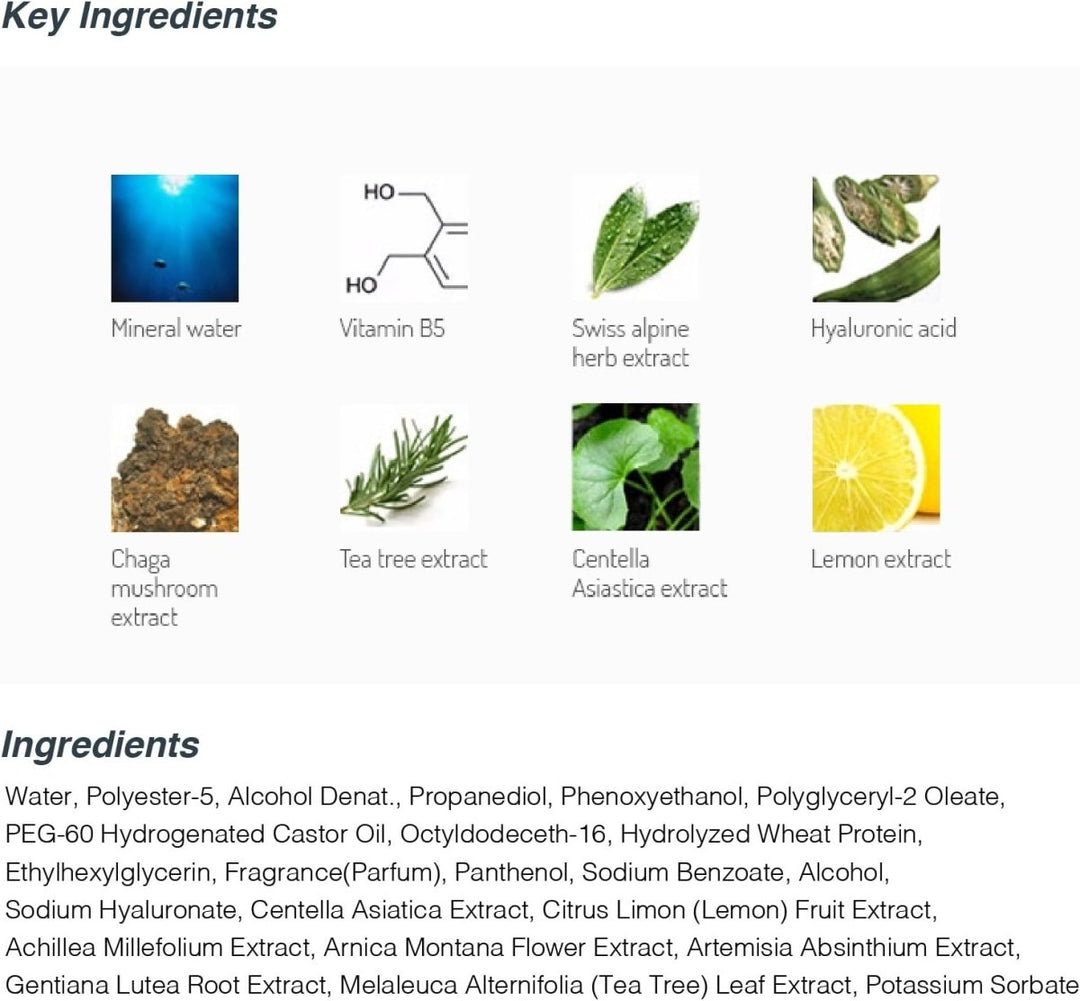Open the Lemon slice image

pos(876,468)
